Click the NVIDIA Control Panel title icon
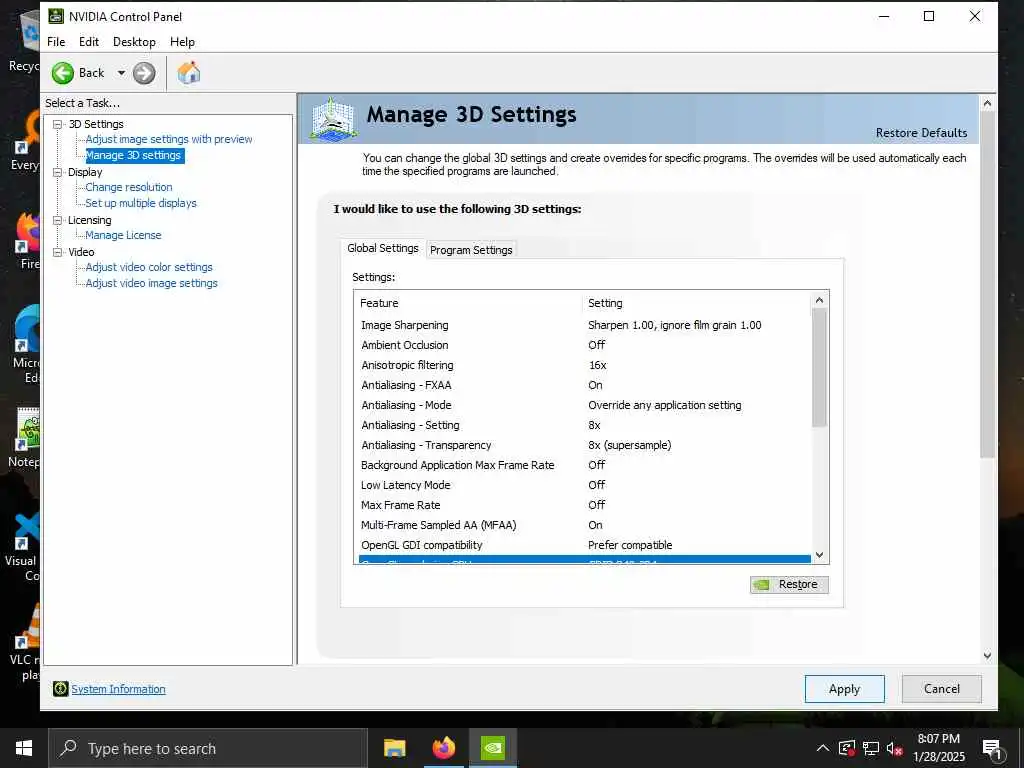 click(x=56, y=16)
